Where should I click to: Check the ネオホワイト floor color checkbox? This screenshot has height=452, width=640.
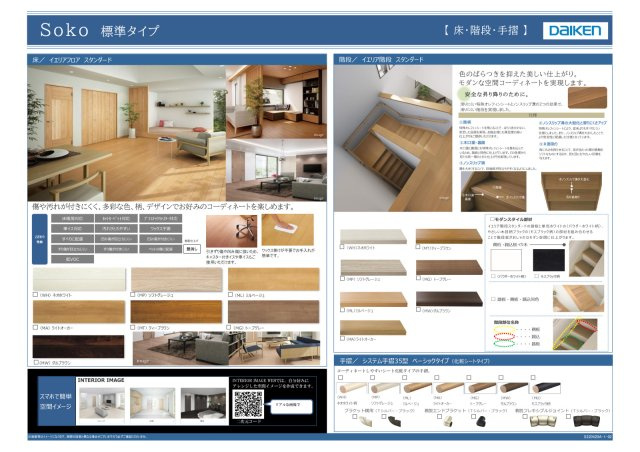click(36, 294)
